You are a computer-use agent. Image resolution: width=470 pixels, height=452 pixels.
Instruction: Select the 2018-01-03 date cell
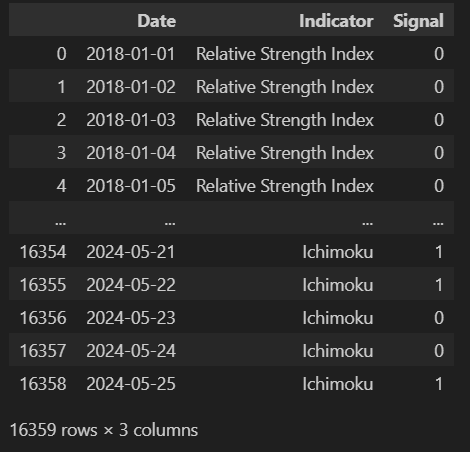click(x=131, y=120)
